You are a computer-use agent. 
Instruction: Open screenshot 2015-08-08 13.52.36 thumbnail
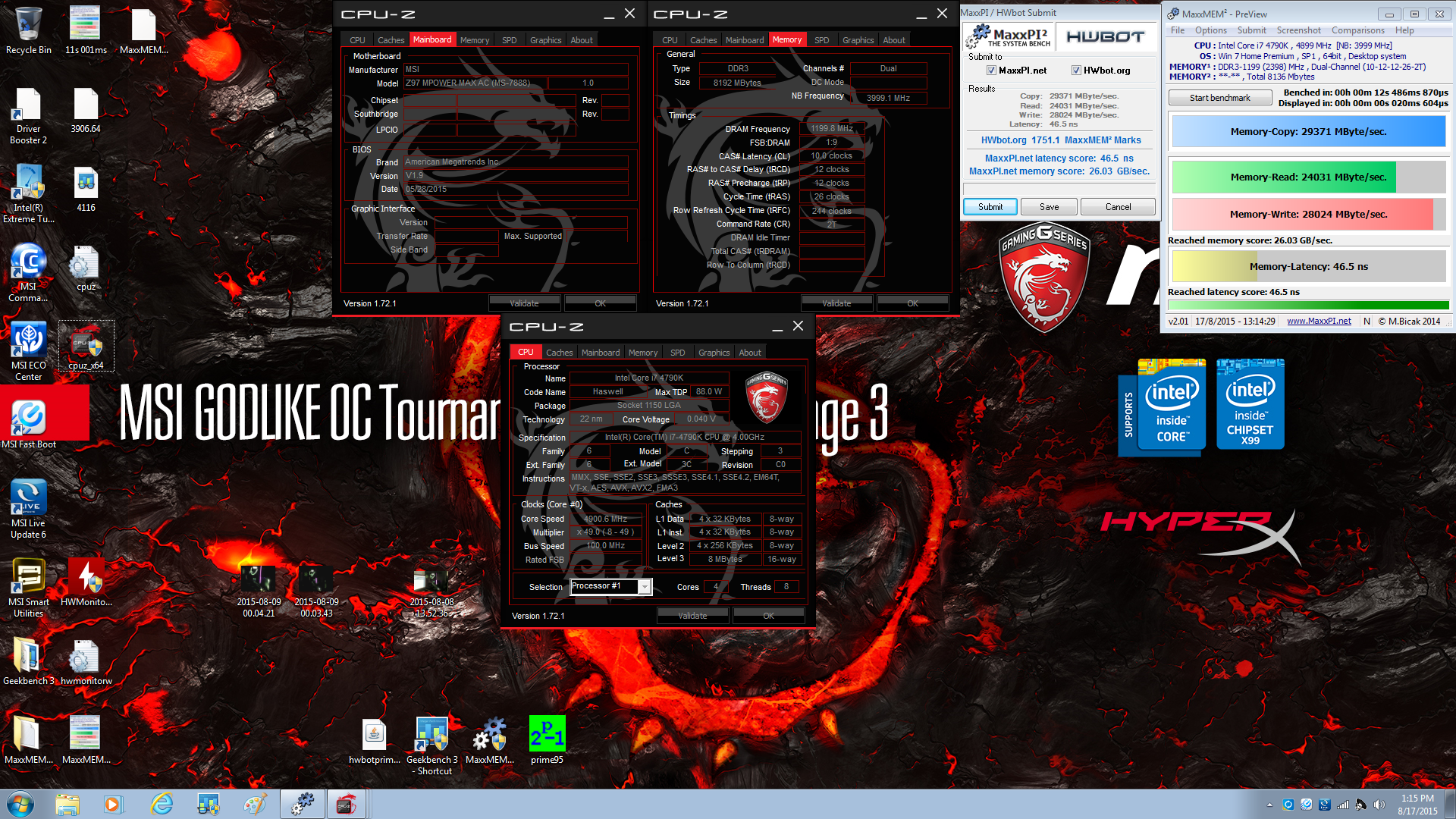pos(431,591)
